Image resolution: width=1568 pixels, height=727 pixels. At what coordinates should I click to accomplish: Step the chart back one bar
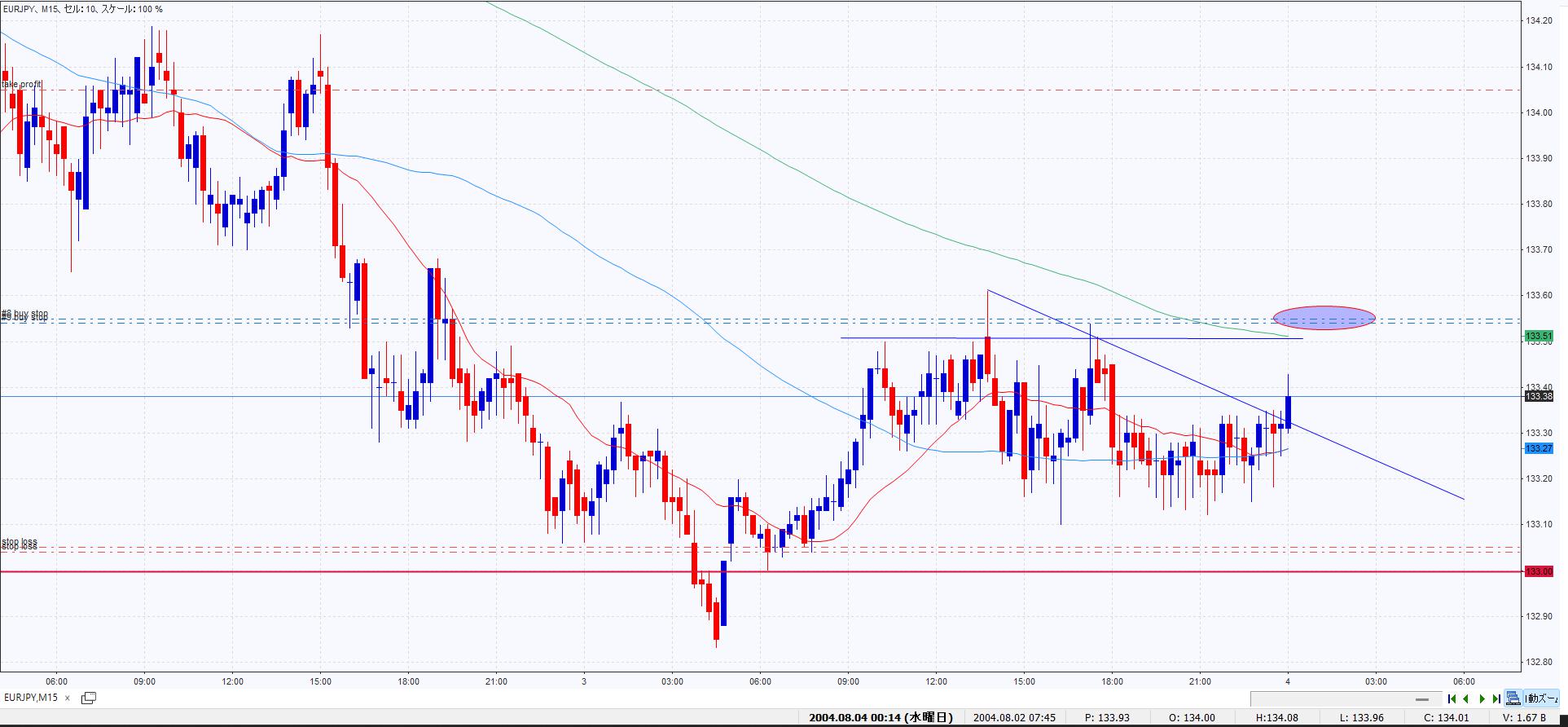click(1466, 698)
